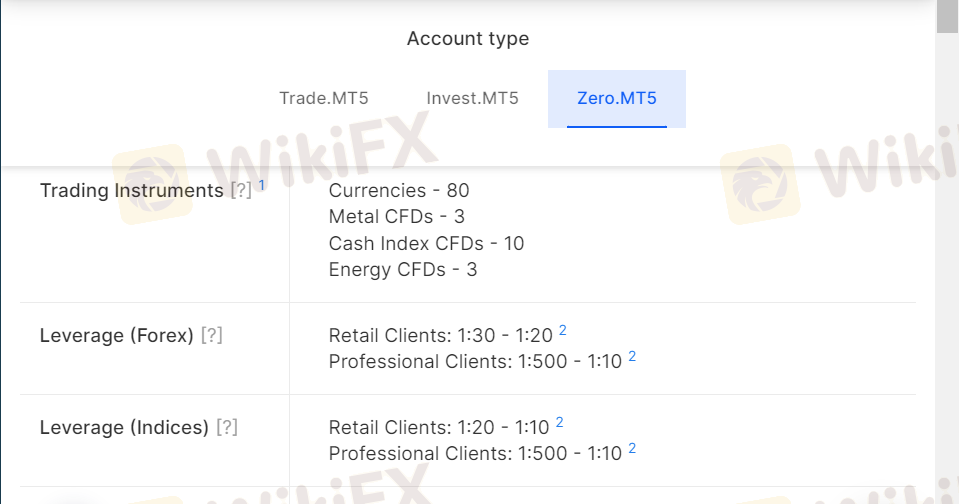Follow footnote 1 next to Trading Instruments
Viewport: 959px width, 504px height.
click(x=261, y=185)
